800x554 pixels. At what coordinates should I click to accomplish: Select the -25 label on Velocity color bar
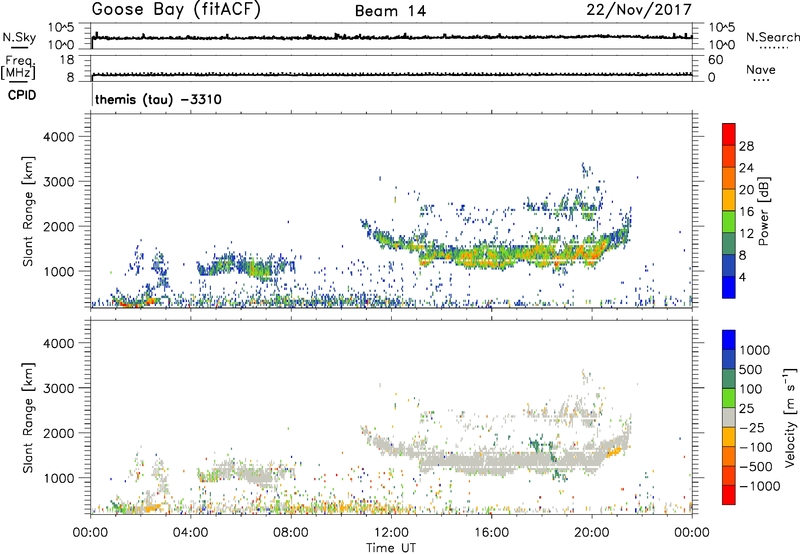(x=752, y=427)
